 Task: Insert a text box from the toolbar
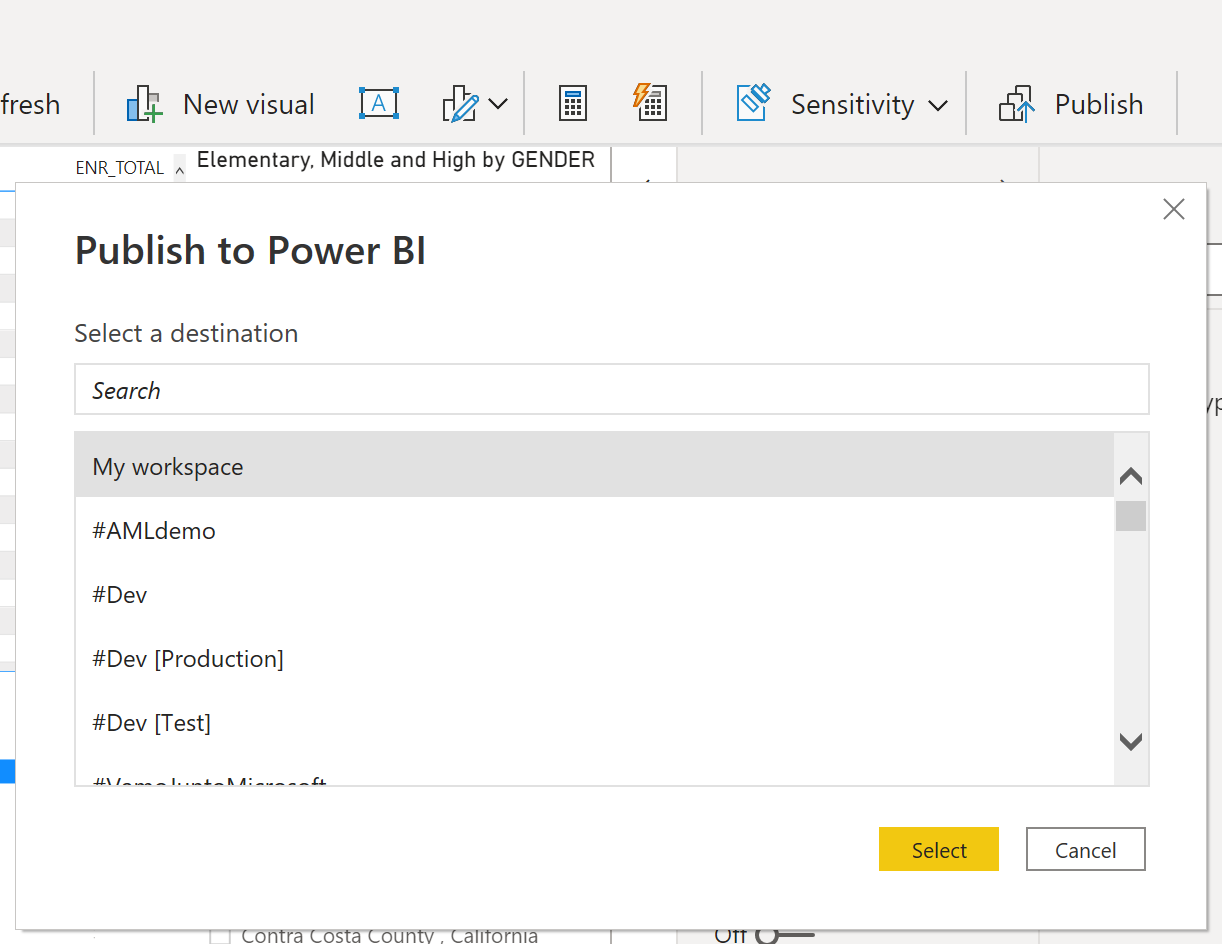[x=379, y=103]
